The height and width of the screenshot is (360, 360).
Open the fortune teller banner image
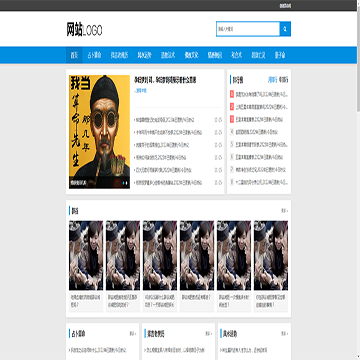99,132
